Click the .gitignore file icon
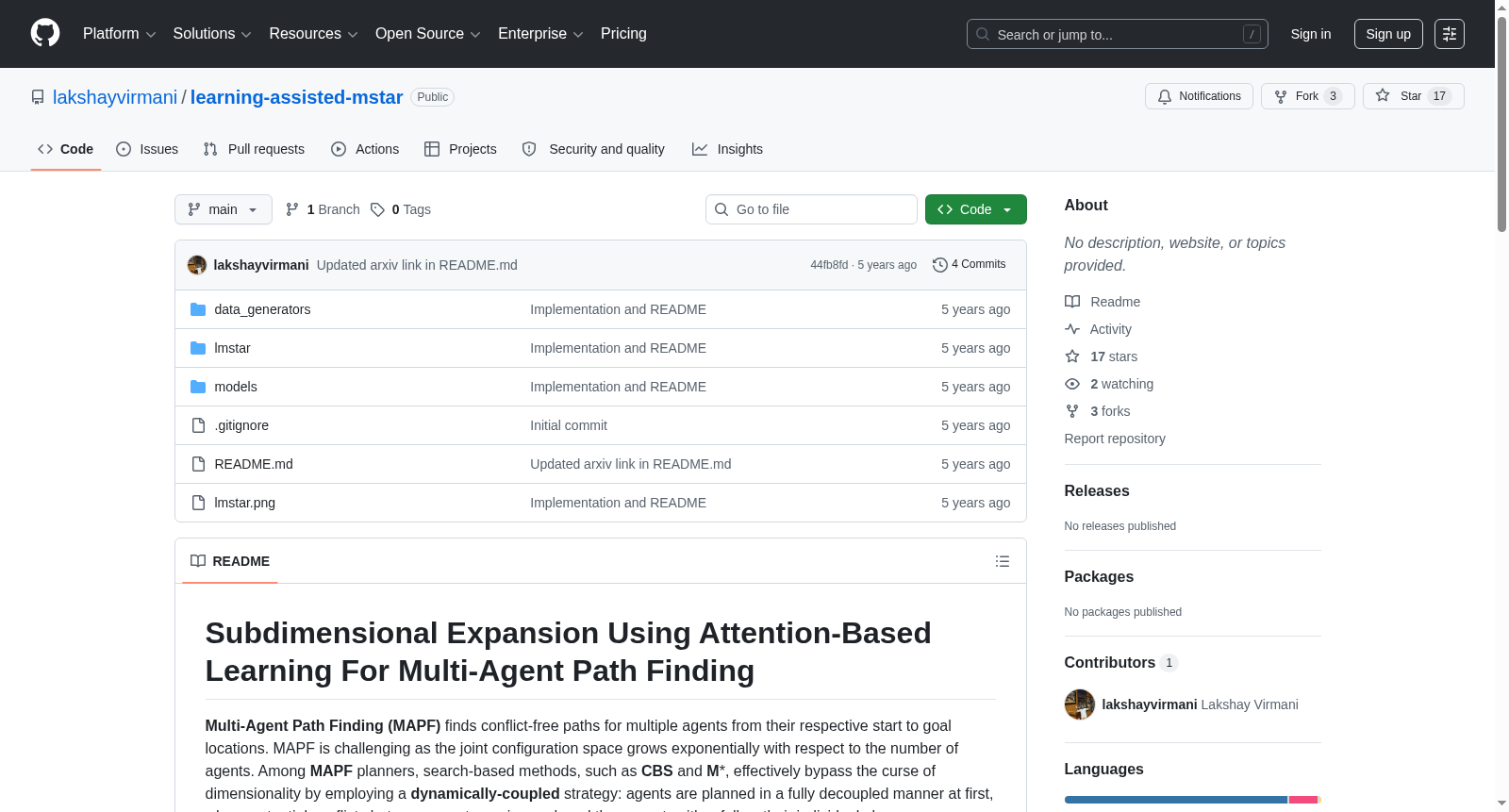The width and height of the screenshot is (1509, 812). pos(198,425)
